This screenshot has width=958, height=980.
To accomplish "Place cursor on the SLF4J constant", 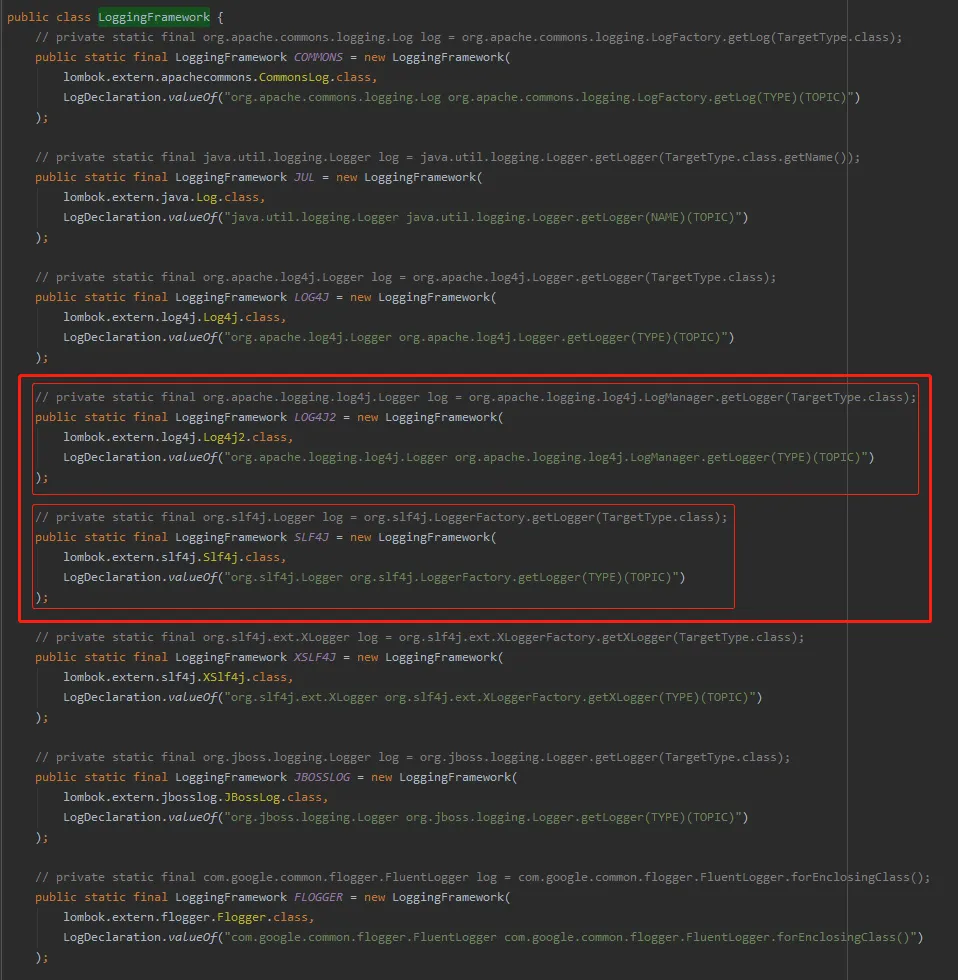I will point(314,537).
